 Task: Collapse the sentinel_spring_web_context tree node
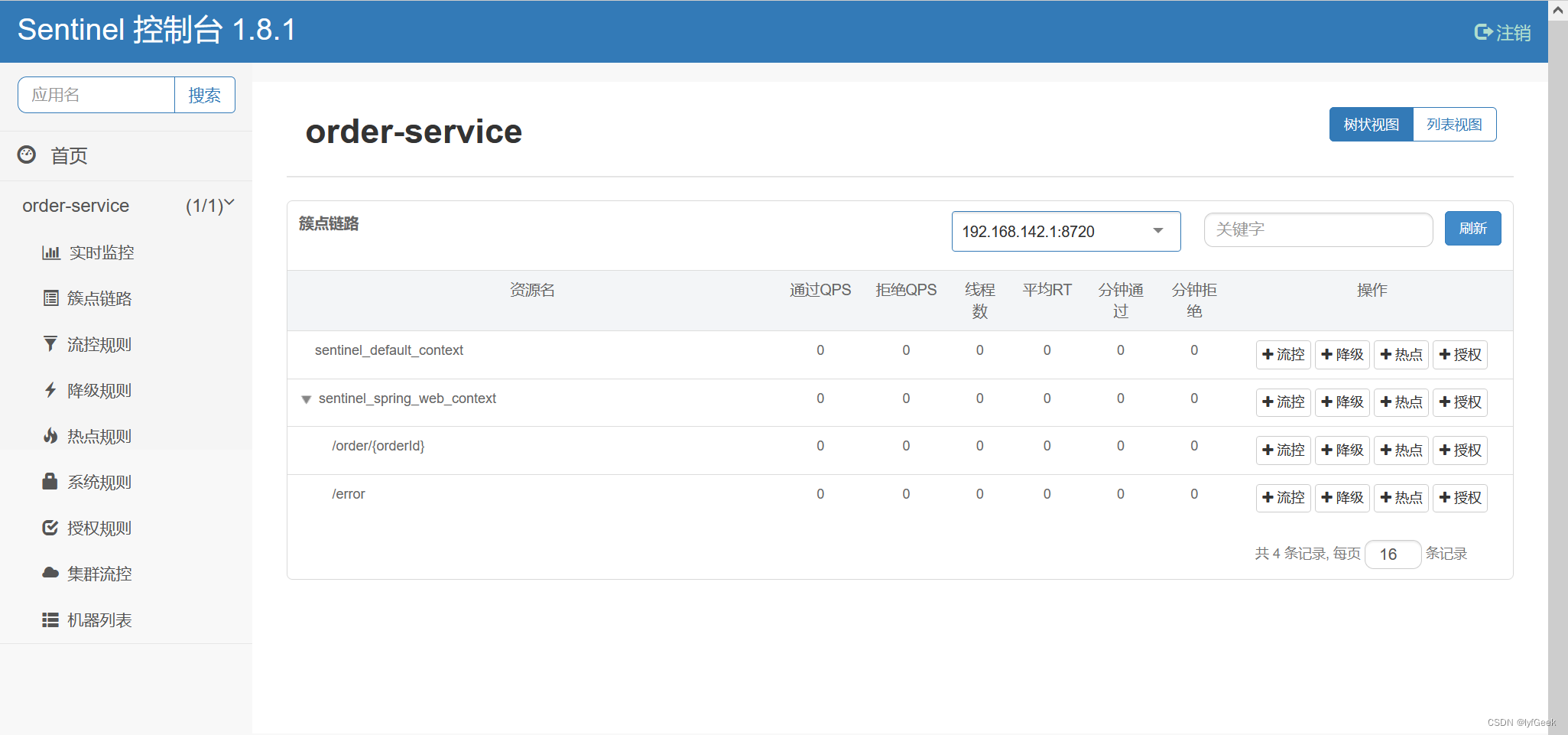tap(306, 399)
